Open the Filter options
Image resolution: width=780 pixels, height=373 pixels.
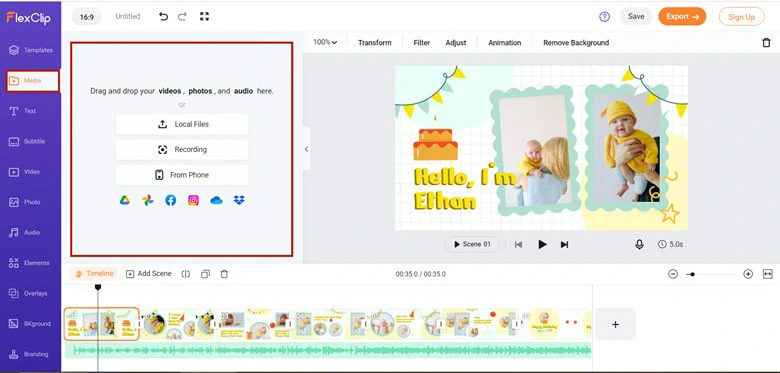421,43
